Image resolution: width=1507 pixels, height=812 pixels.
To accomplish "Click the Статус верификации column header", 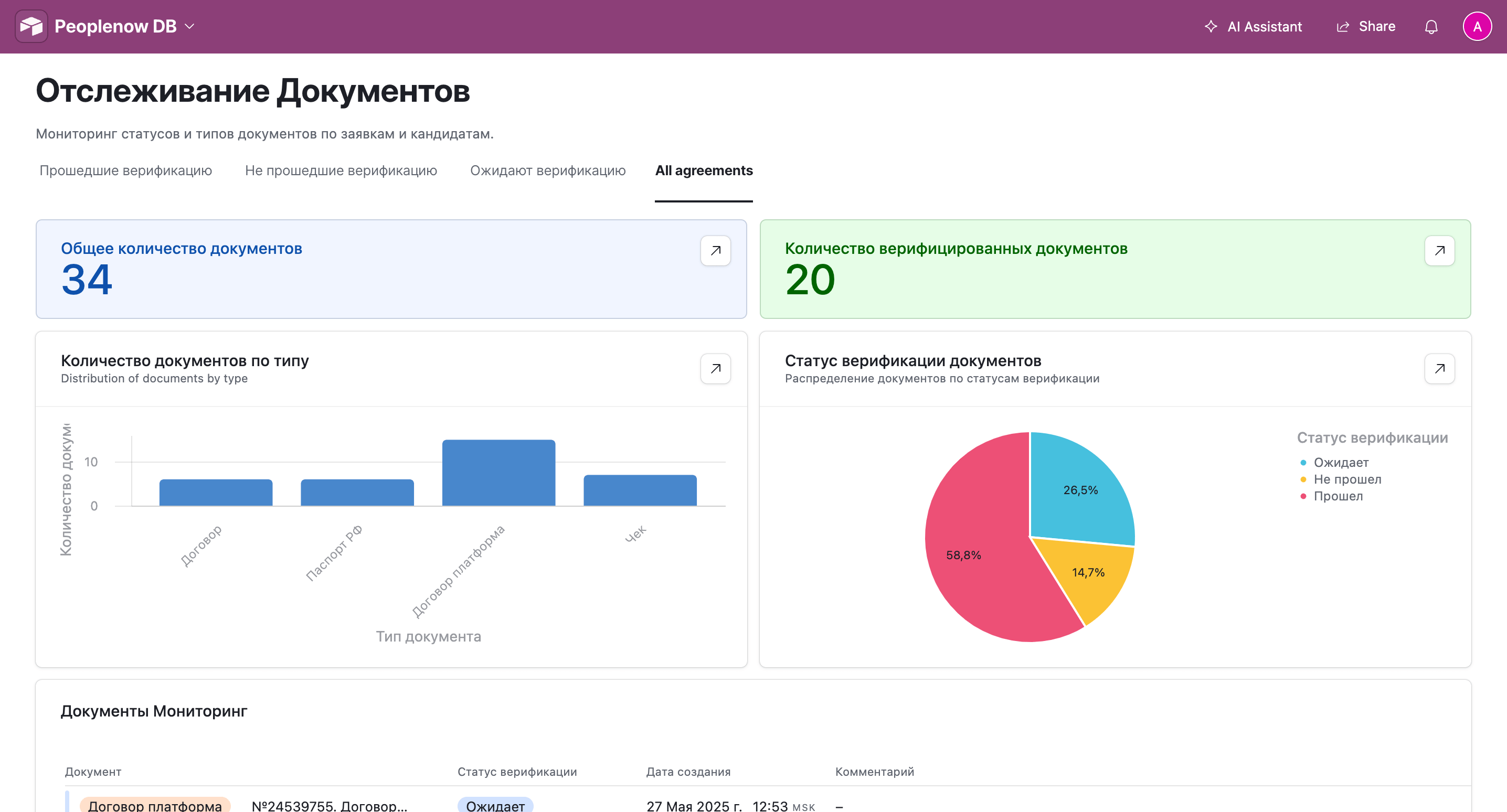I will (516, 772).
